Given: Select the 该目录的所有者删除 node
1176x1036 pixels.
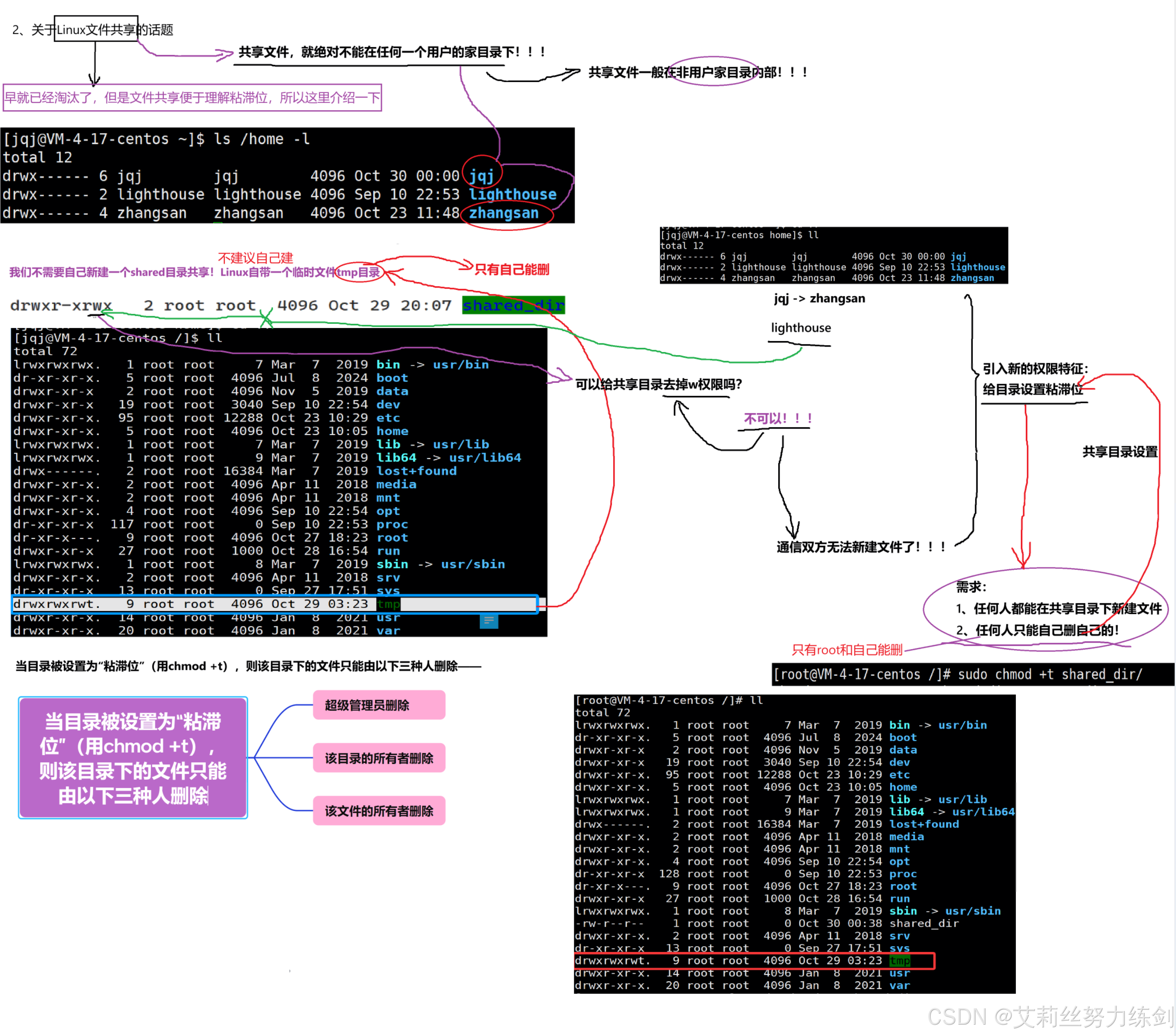Looking at the screenshot, I should [379, 758].
